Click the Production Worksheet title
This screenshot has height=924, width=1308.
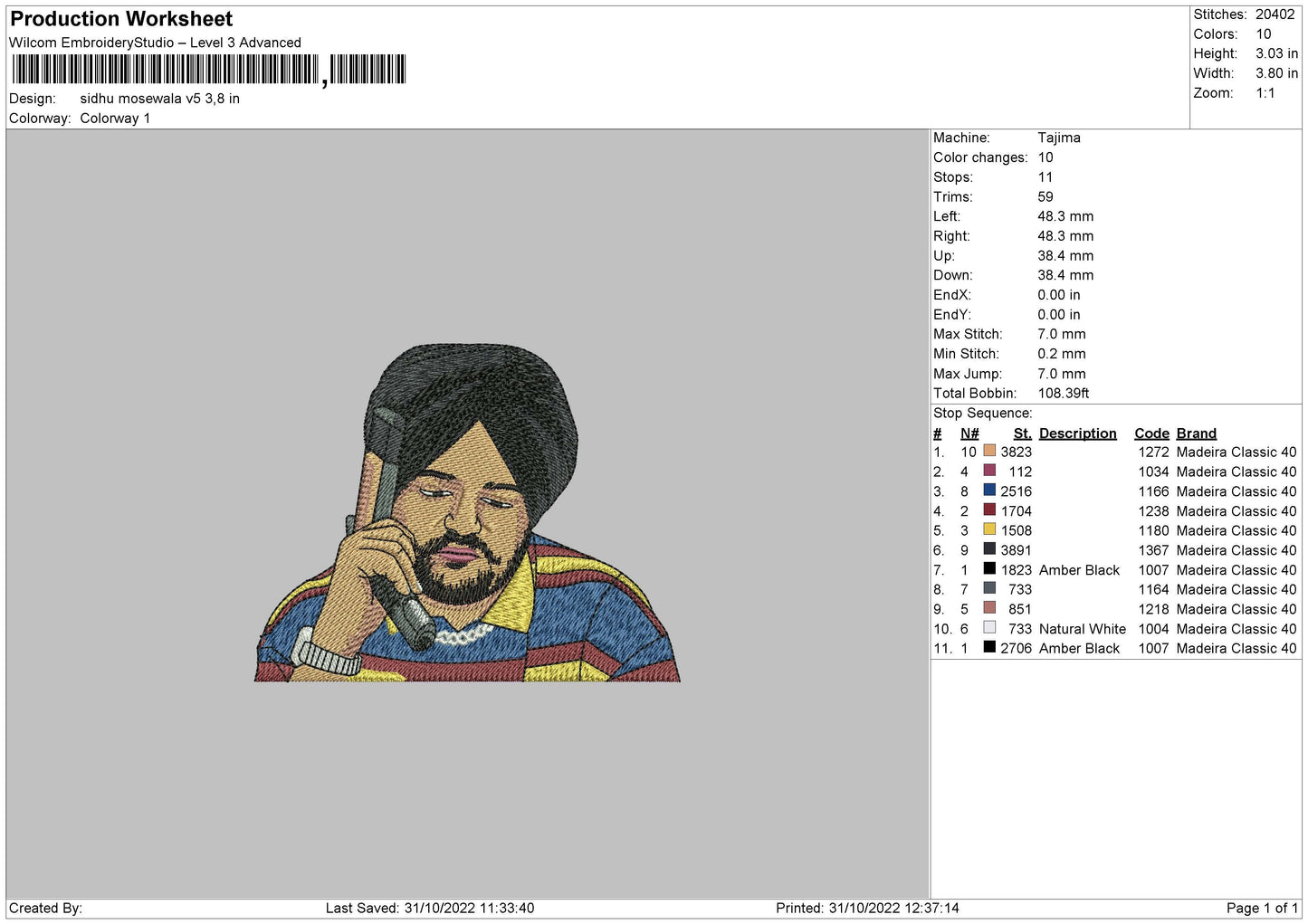pyautogui.click(x=121, y=19)
